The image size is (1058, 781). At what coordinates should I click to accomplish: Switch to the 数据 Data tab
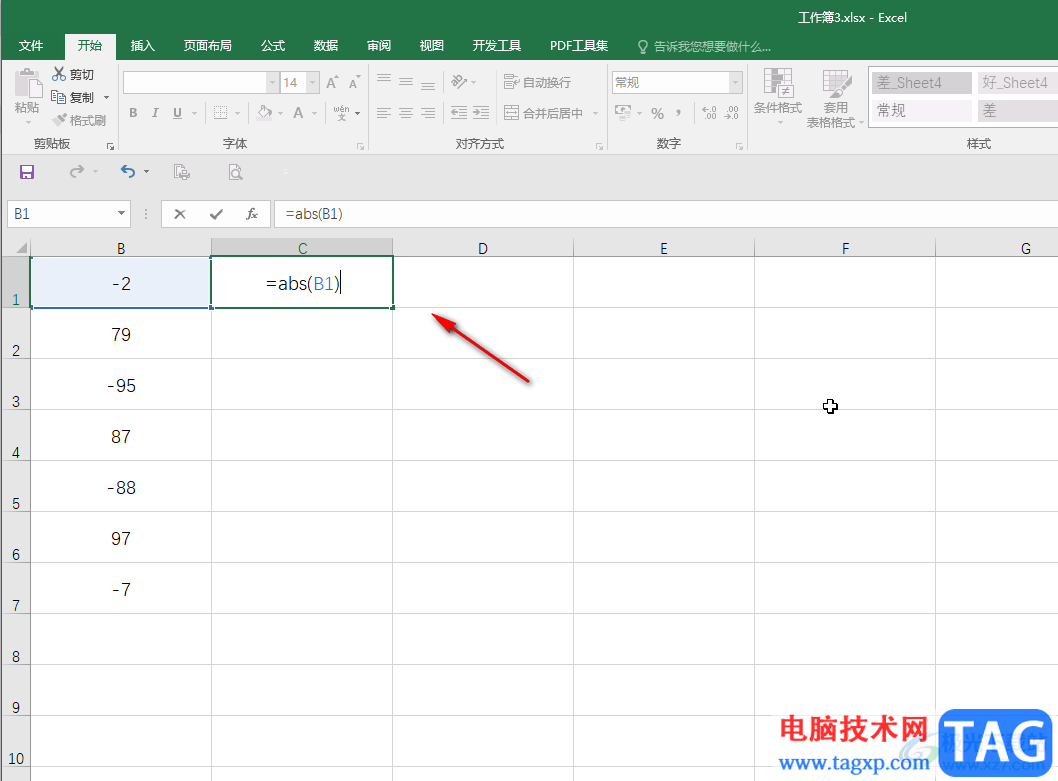point(326,46)
